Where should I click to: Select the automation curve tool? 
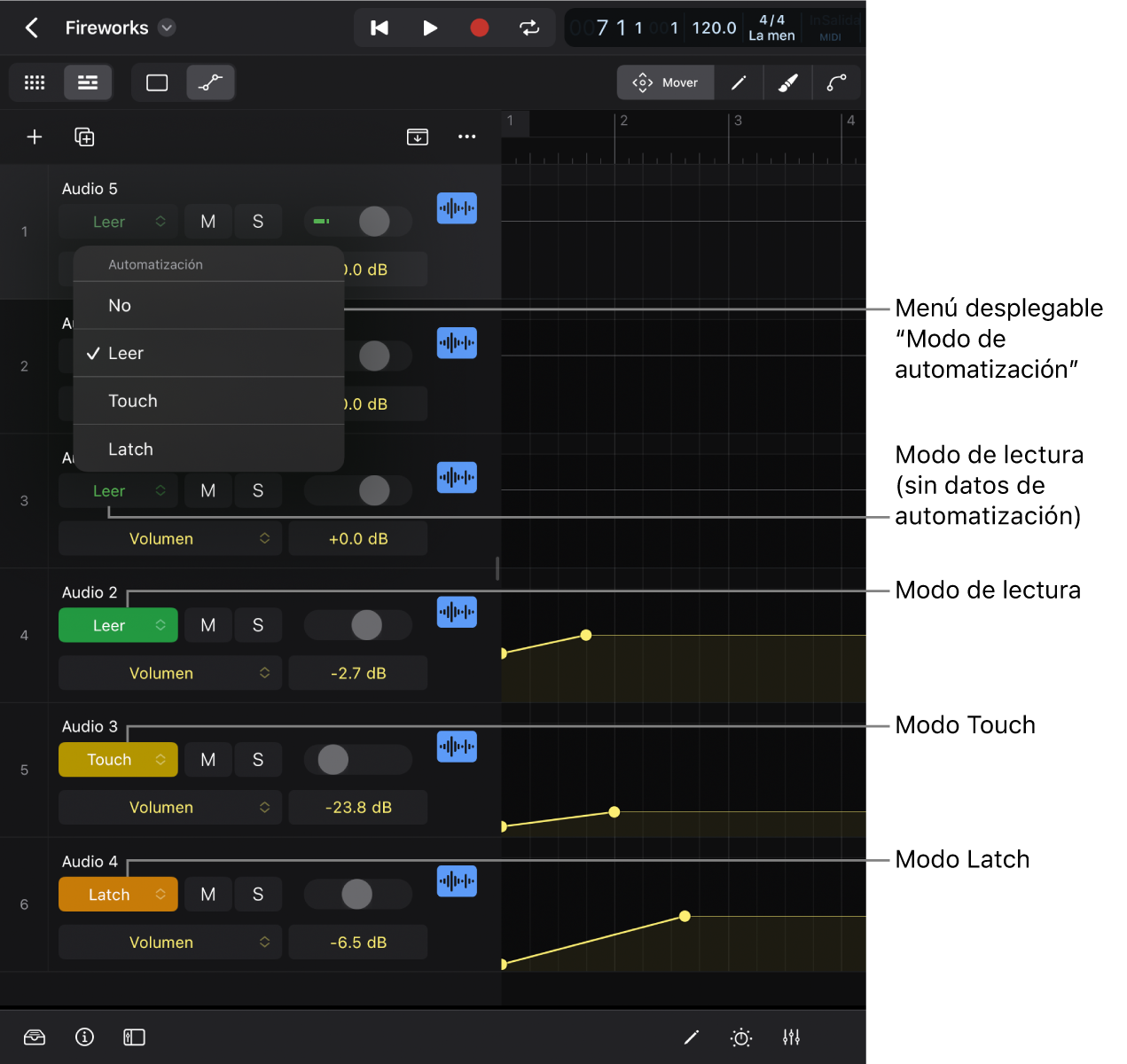click(x=836, y=82)
